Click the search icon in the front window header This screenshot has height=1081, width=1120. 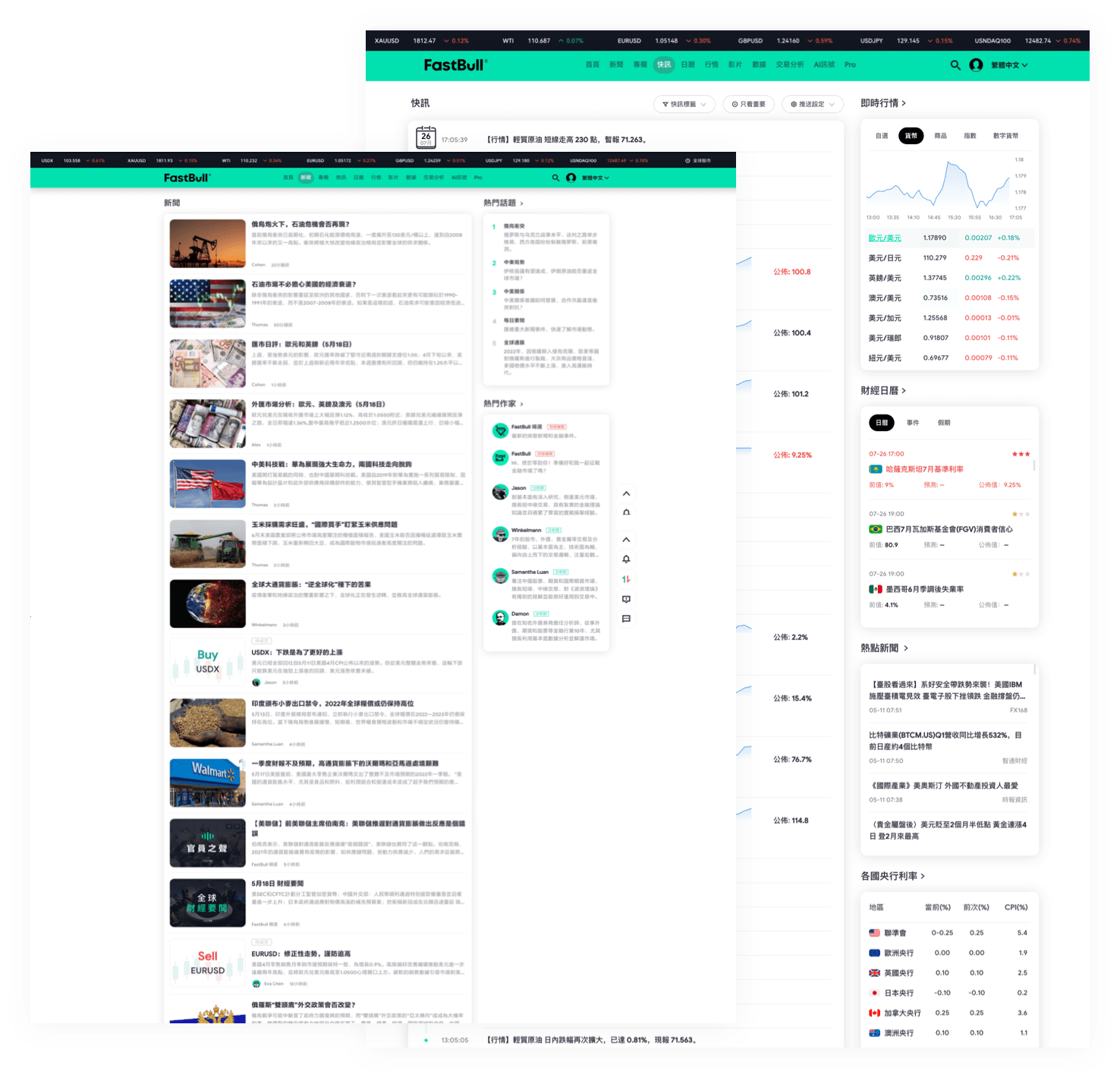point(555,178)
